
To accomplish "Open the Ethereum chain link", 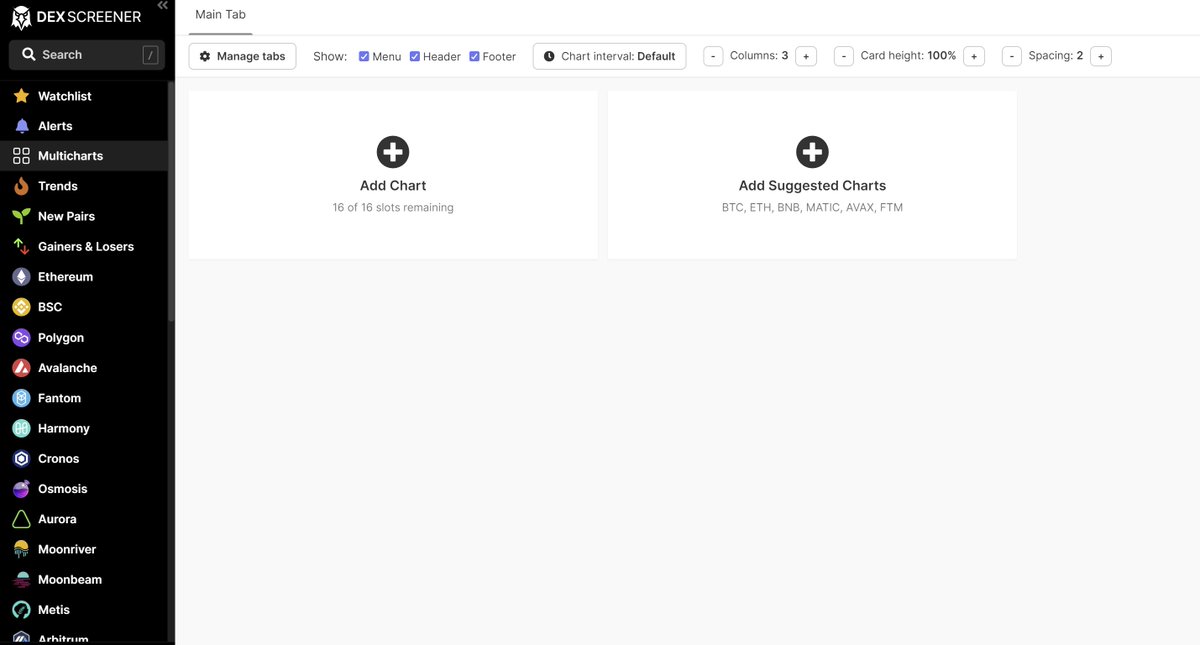I will point(84,277).
